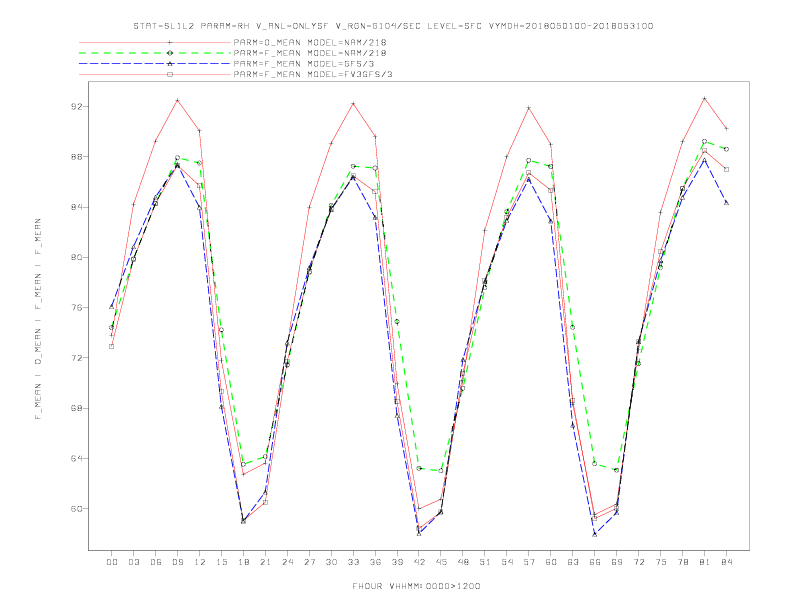Click y-axis tick label 84
This screenshot has width=792, height=612.
pyautogui.click(x=75, y=207)
